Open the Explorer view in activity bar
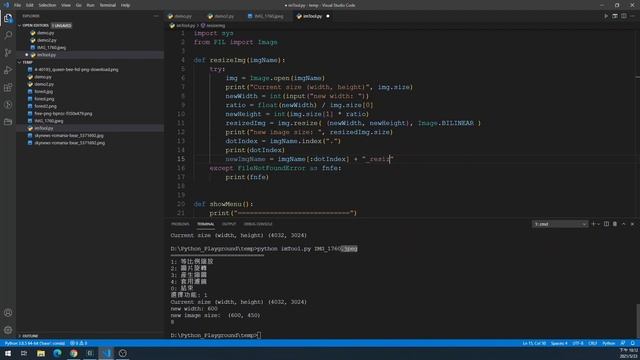640x360 pixels. pos(8,18)
